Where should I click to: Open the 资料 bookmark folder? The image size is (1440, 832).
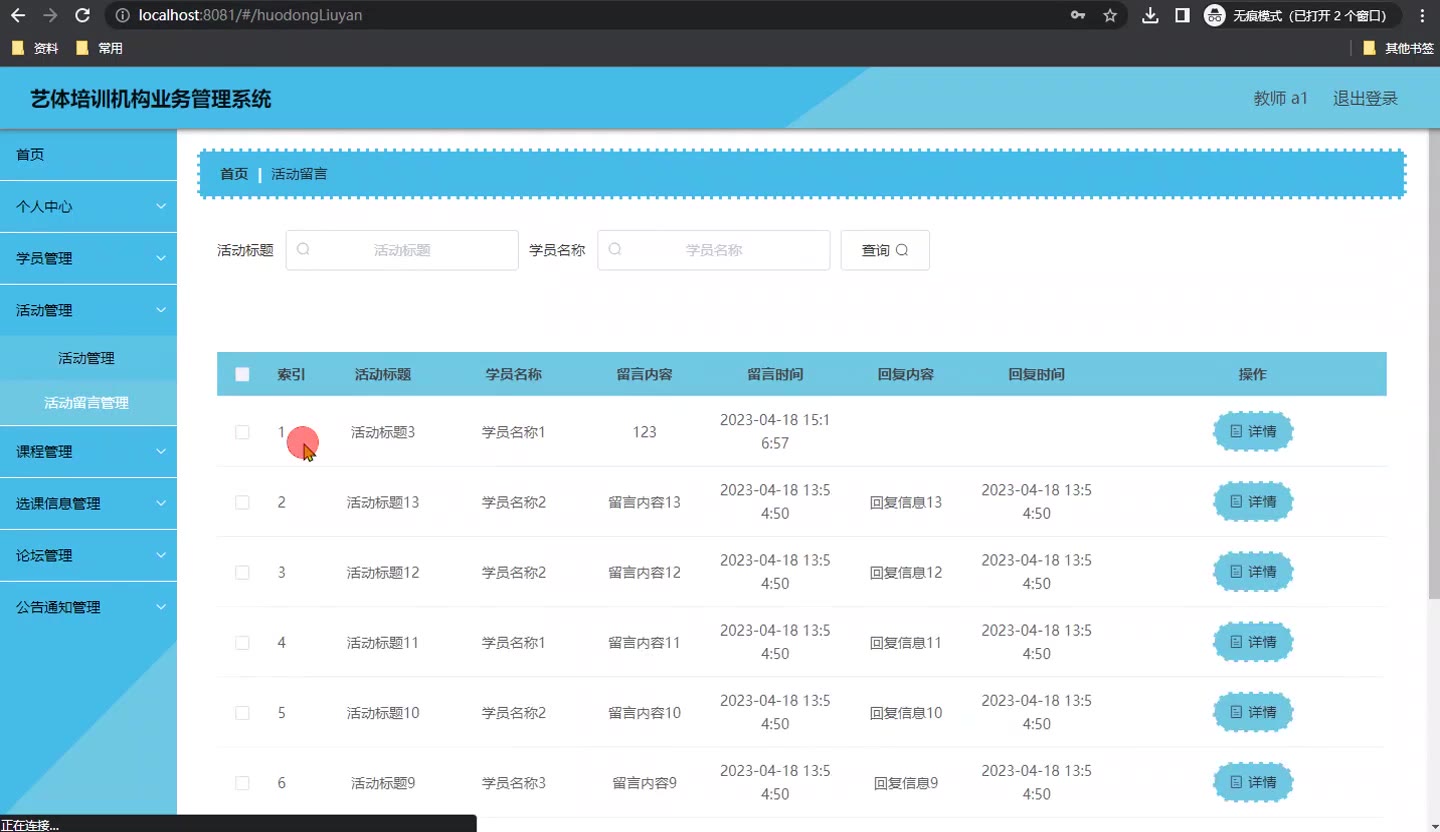(35, 48)
